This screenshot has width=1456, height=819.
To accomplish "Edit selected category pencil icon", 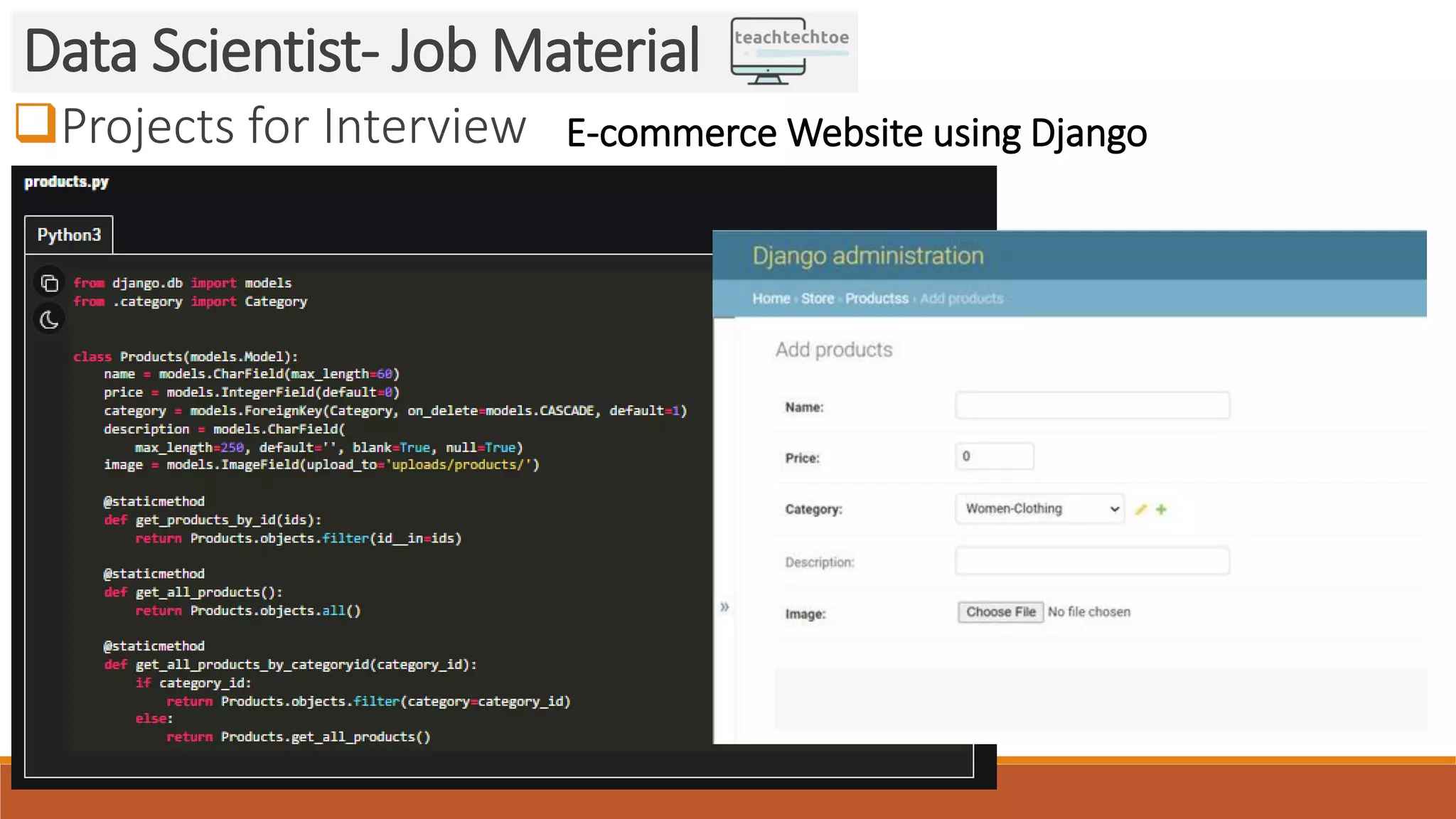I will tap(1141, 509).
